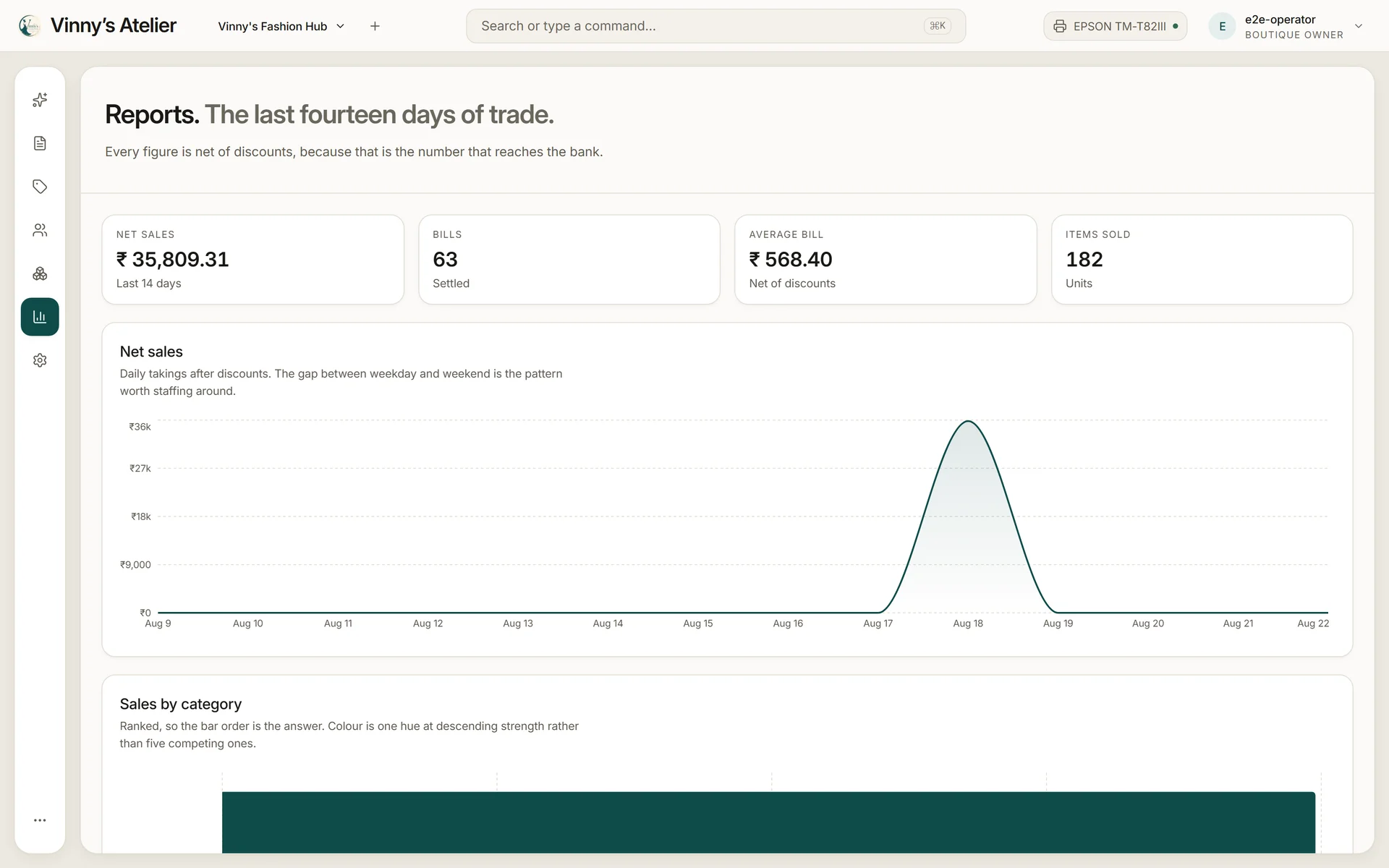The width and height of the screenshot is (1389, 868).
Task: Click the Sales by category heading
Action: click(181, 704)
